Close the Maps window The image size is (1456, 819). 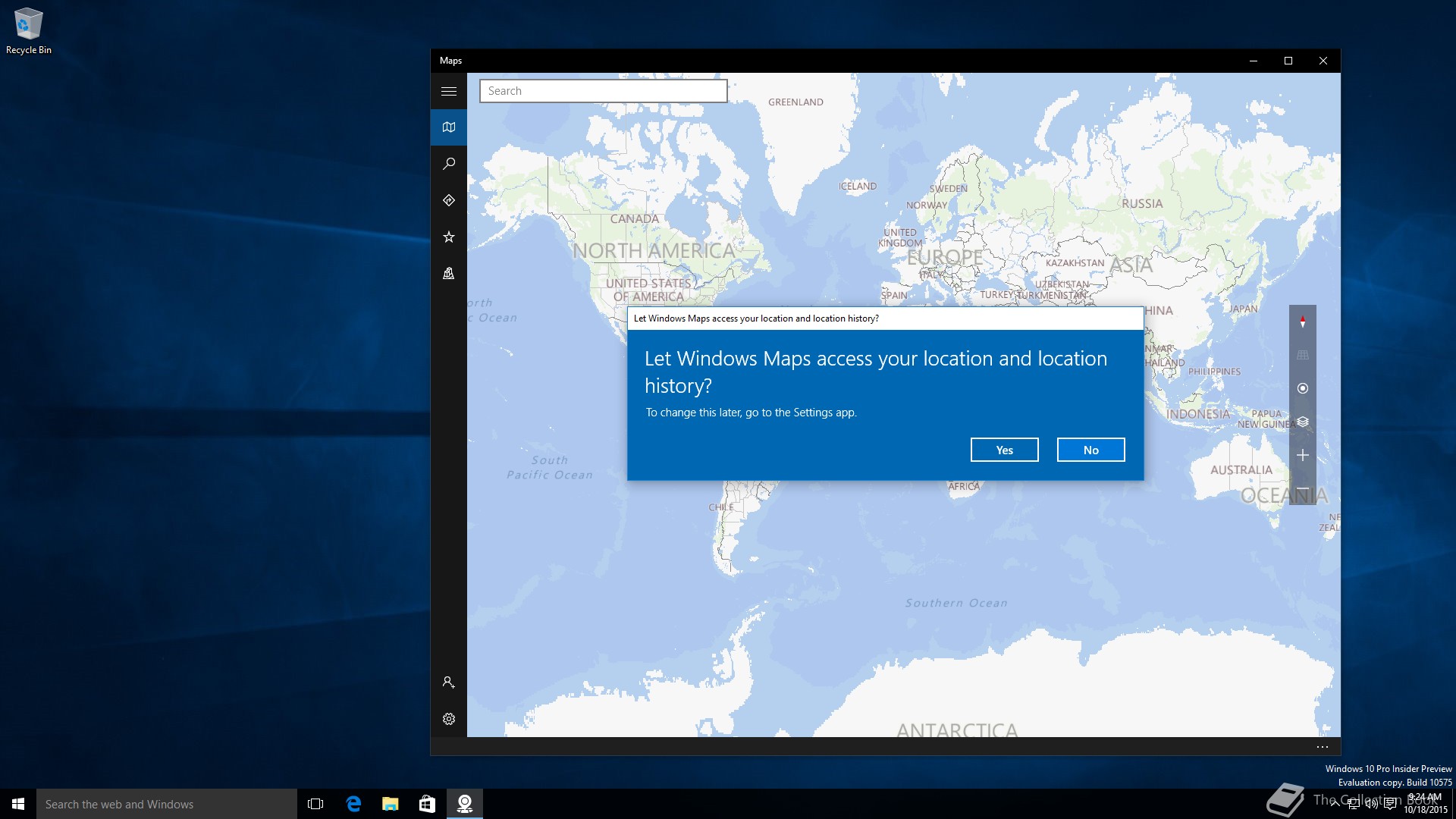(x=1323, y=61)
